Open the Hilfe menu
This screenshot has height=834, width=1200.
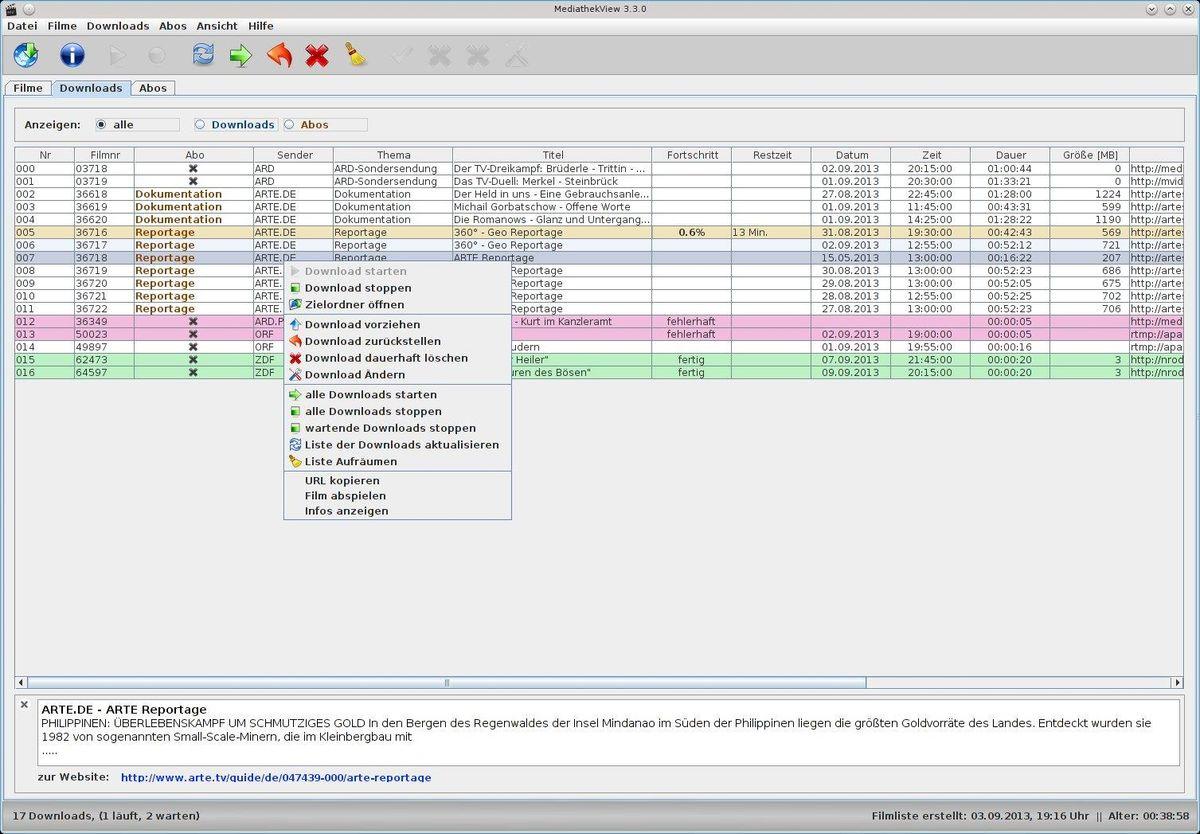click(261, 26)
